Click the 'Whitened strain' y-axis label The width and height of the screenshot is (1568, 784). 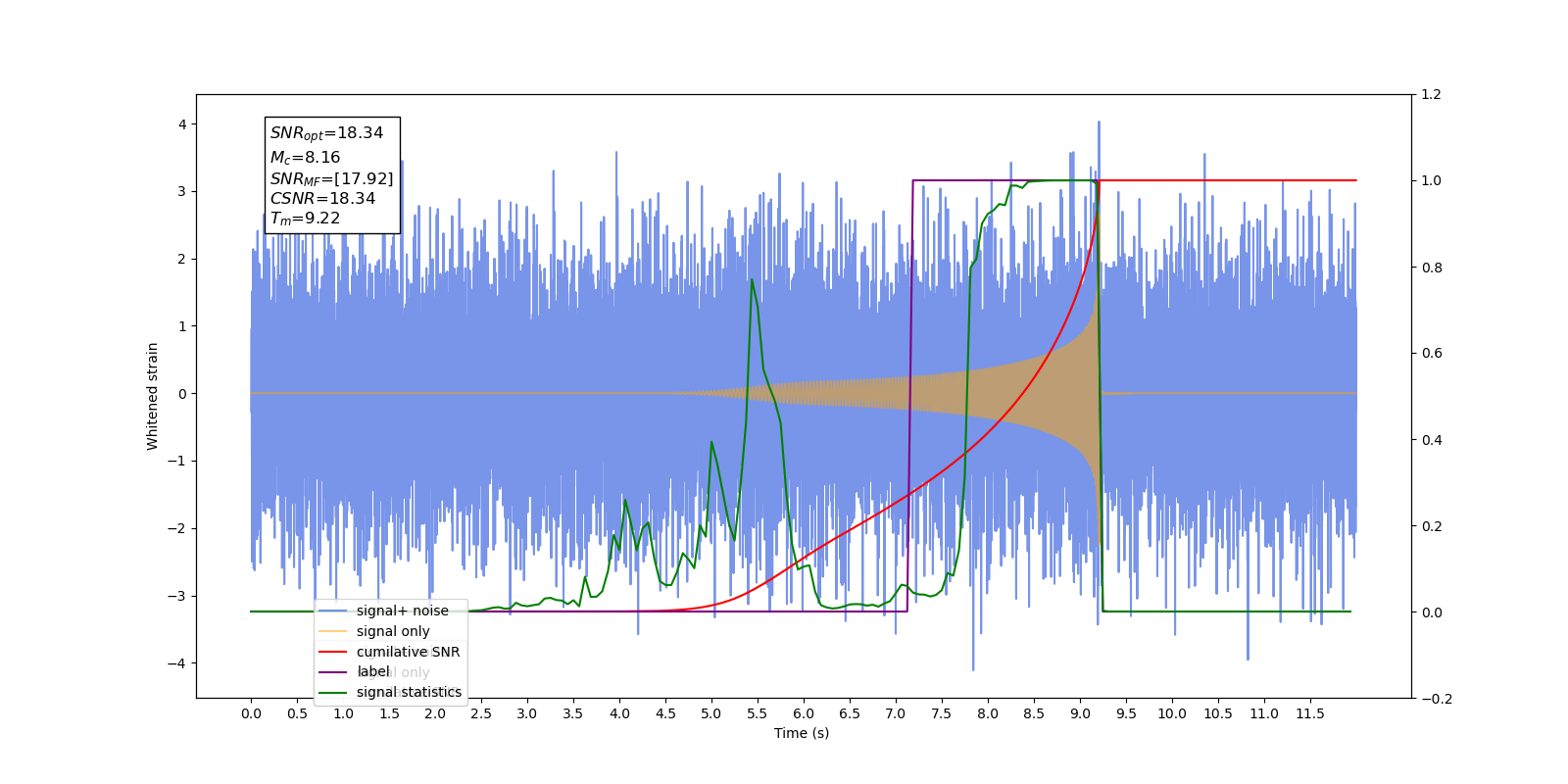(x=153, y=396)
